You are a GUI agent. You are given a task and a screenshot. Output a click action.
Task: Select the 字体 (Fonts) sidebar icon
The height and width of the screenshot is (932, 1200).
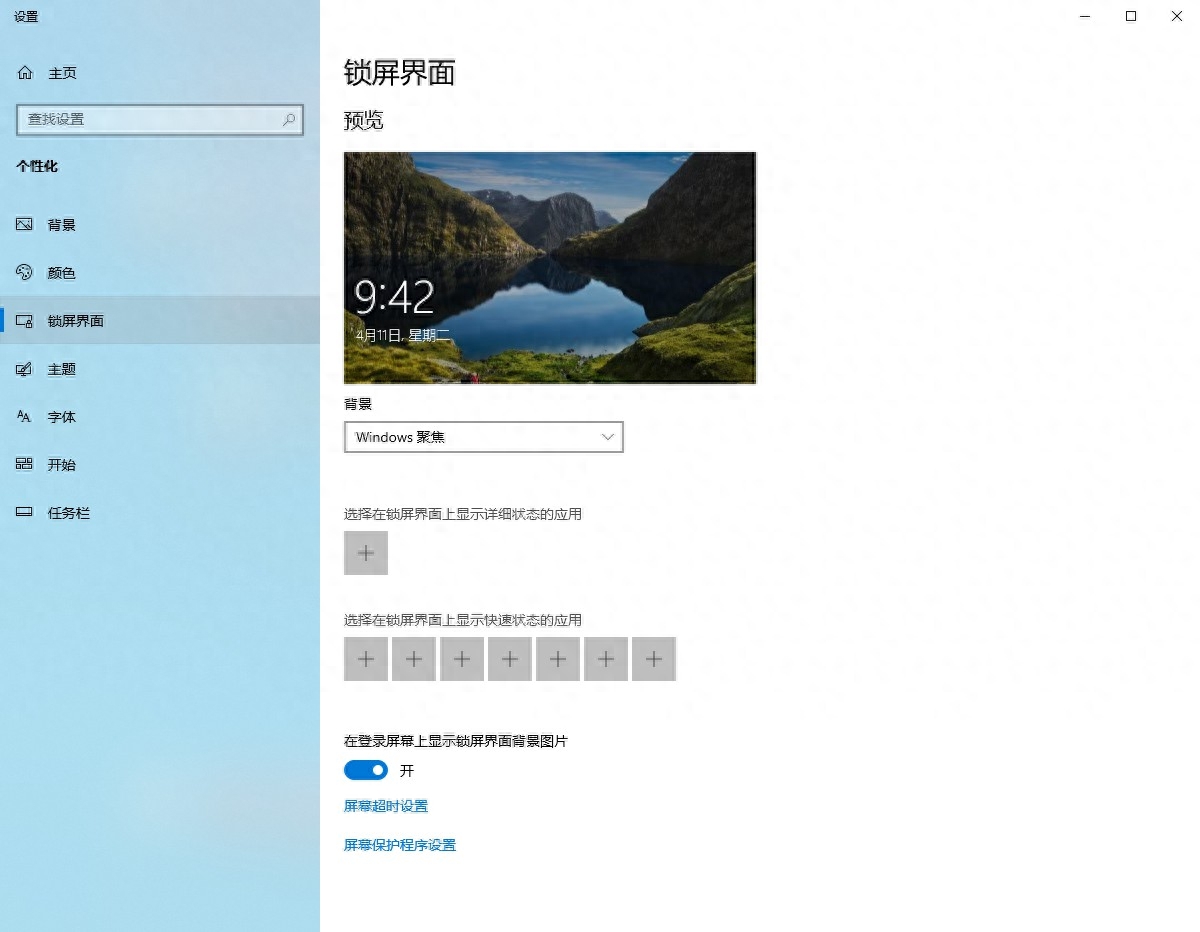(x=24, y=417)
